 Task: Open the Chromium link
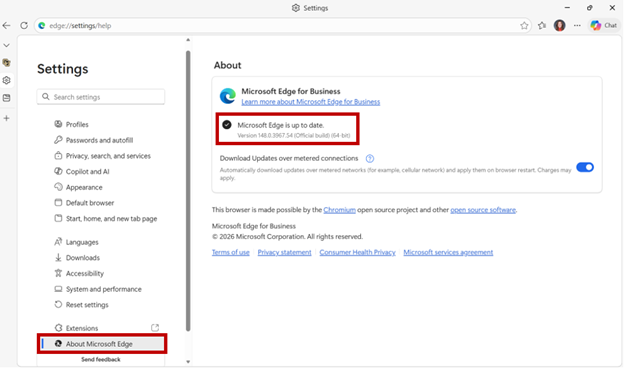pyautogui.click(x=339, y=210)
